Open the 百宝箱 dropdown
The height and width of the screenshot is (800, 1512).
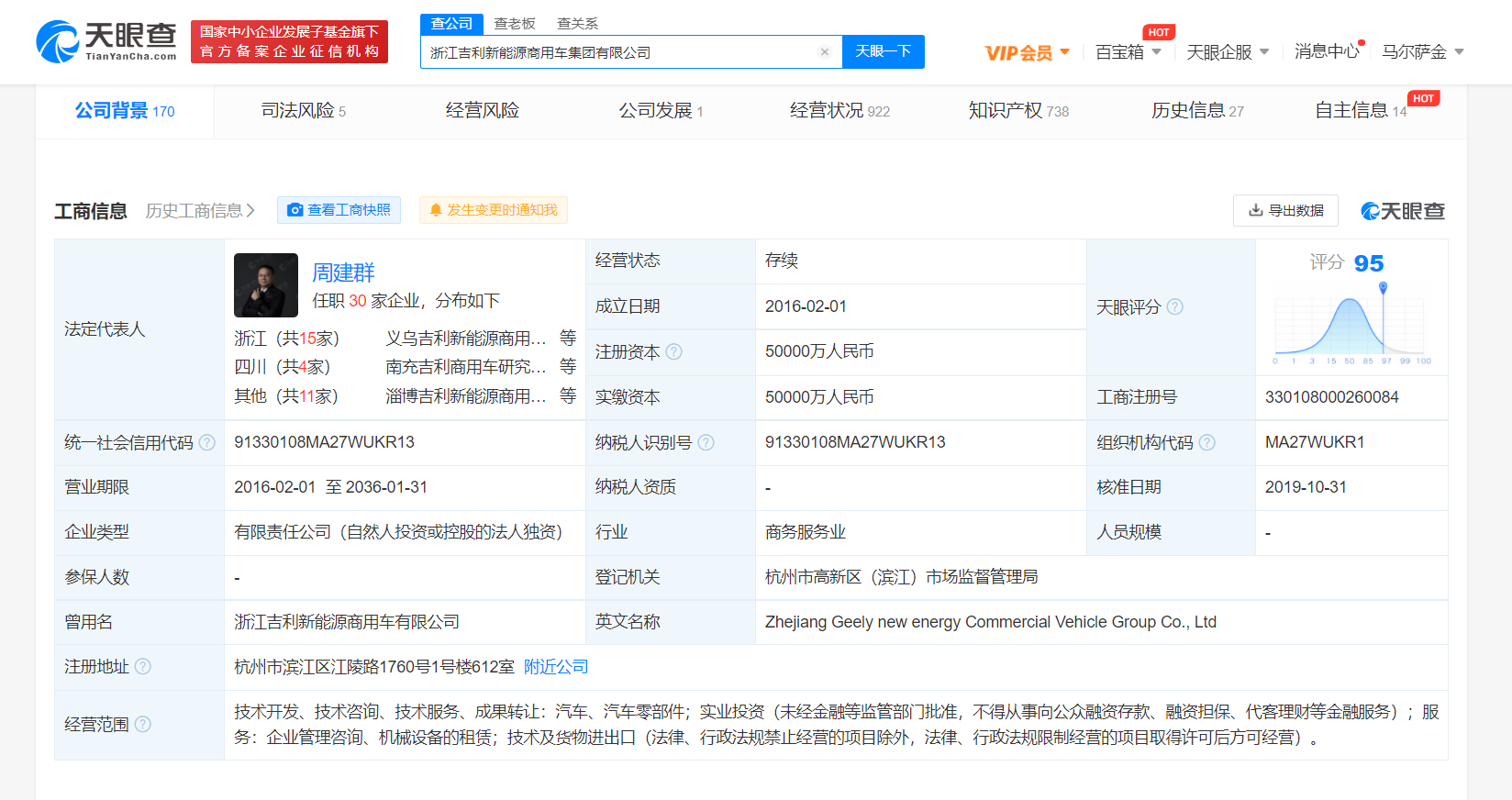1128,52
